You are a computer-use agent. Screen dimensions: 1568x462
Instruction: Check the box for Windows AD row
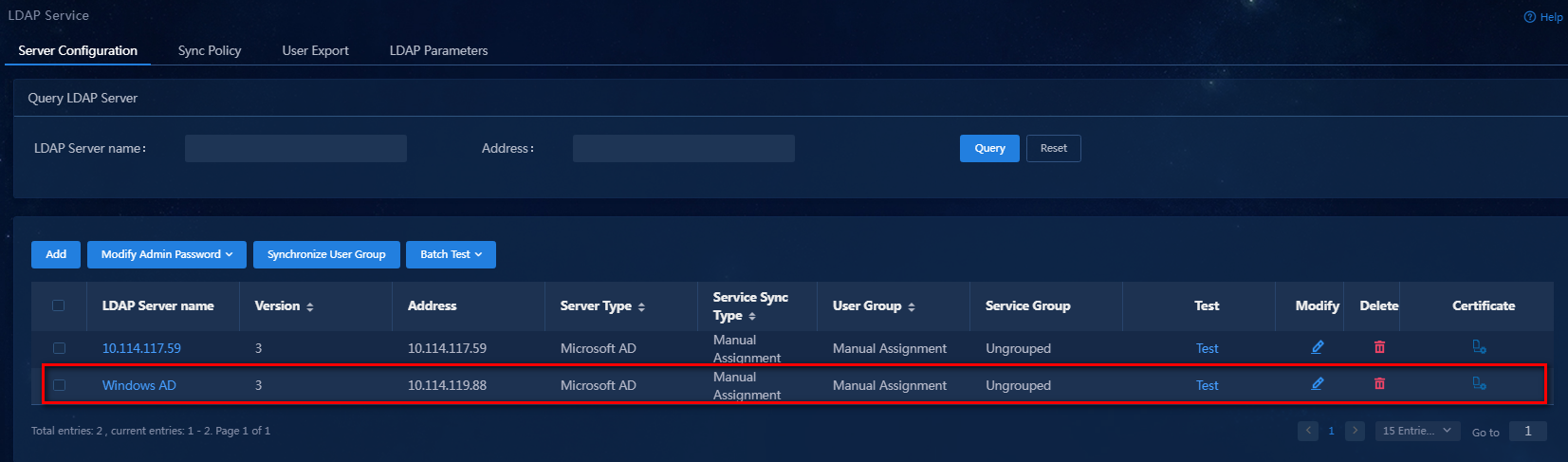(59, 385)
